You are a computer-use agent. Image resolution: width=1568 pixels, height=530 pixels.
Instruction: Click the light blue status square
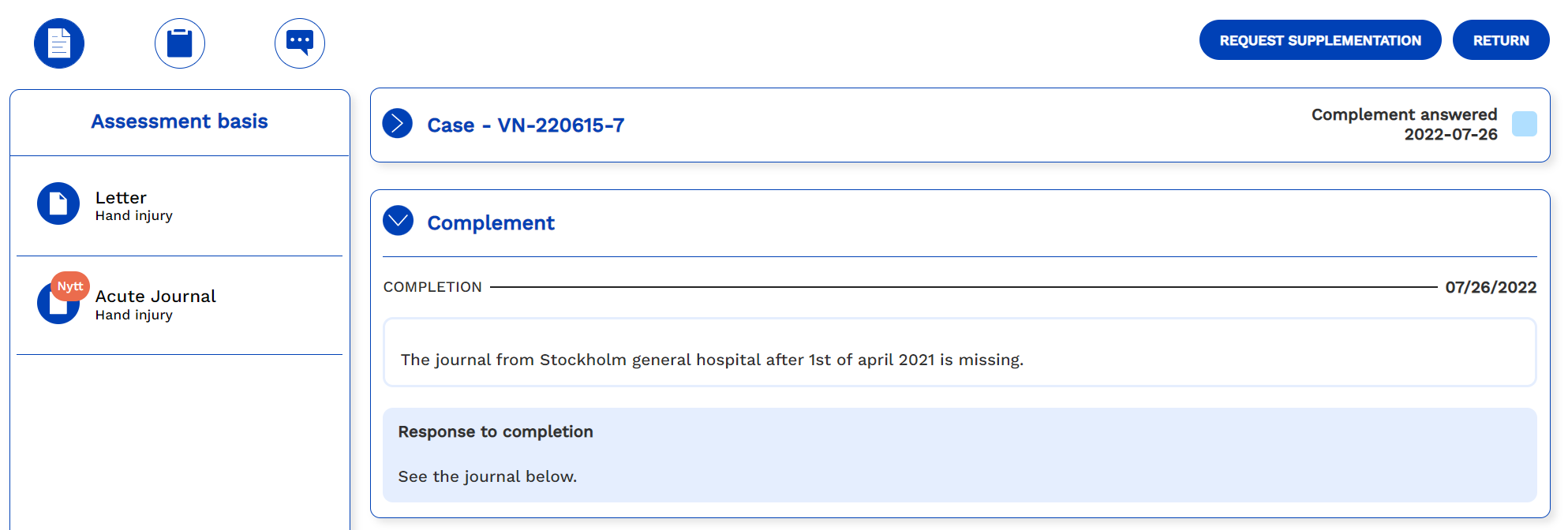(1524, 124)
